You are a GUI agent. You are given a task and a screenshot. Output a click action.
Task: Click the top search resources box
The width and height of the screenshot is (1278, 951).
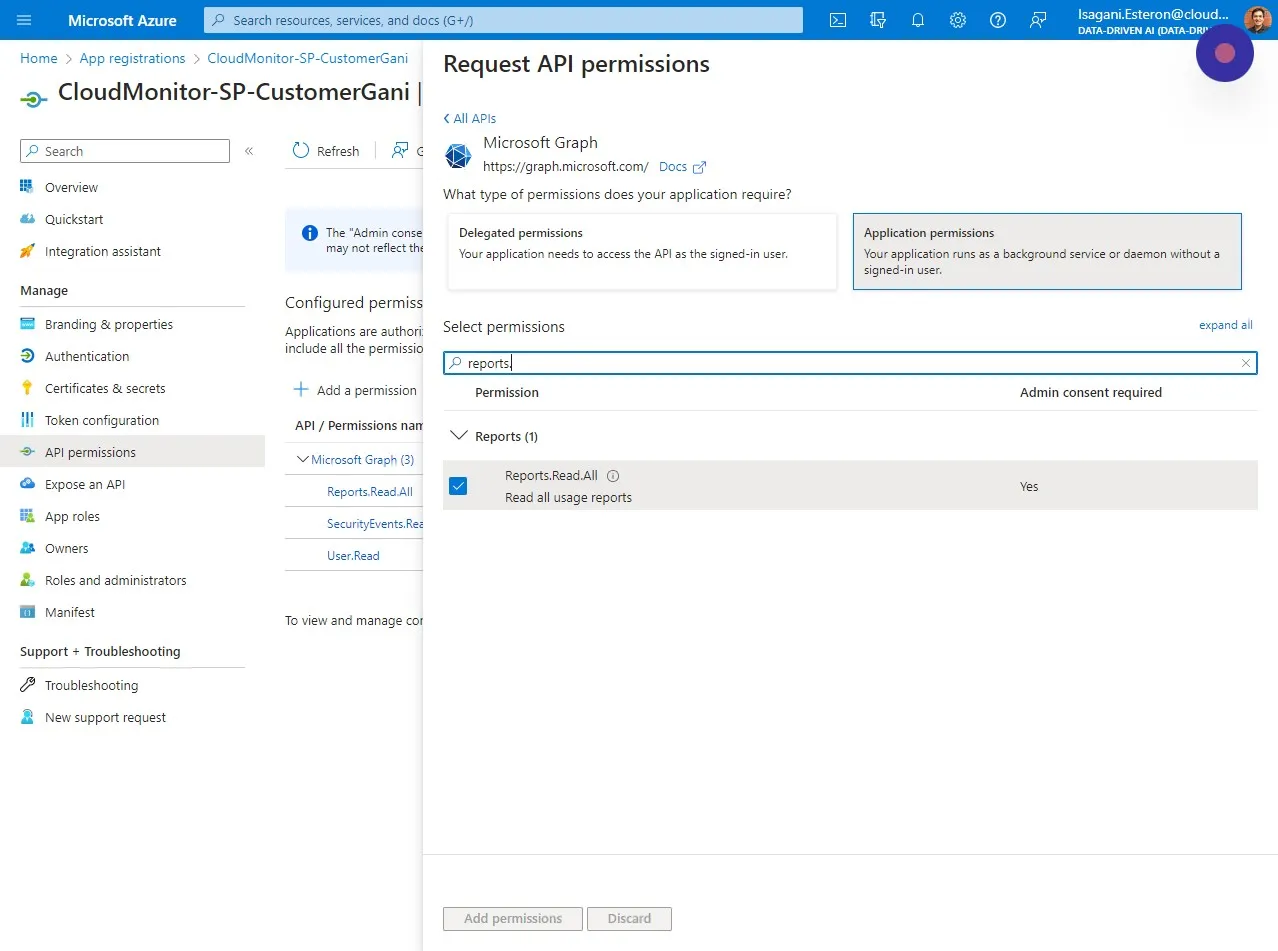click(503, 20)
